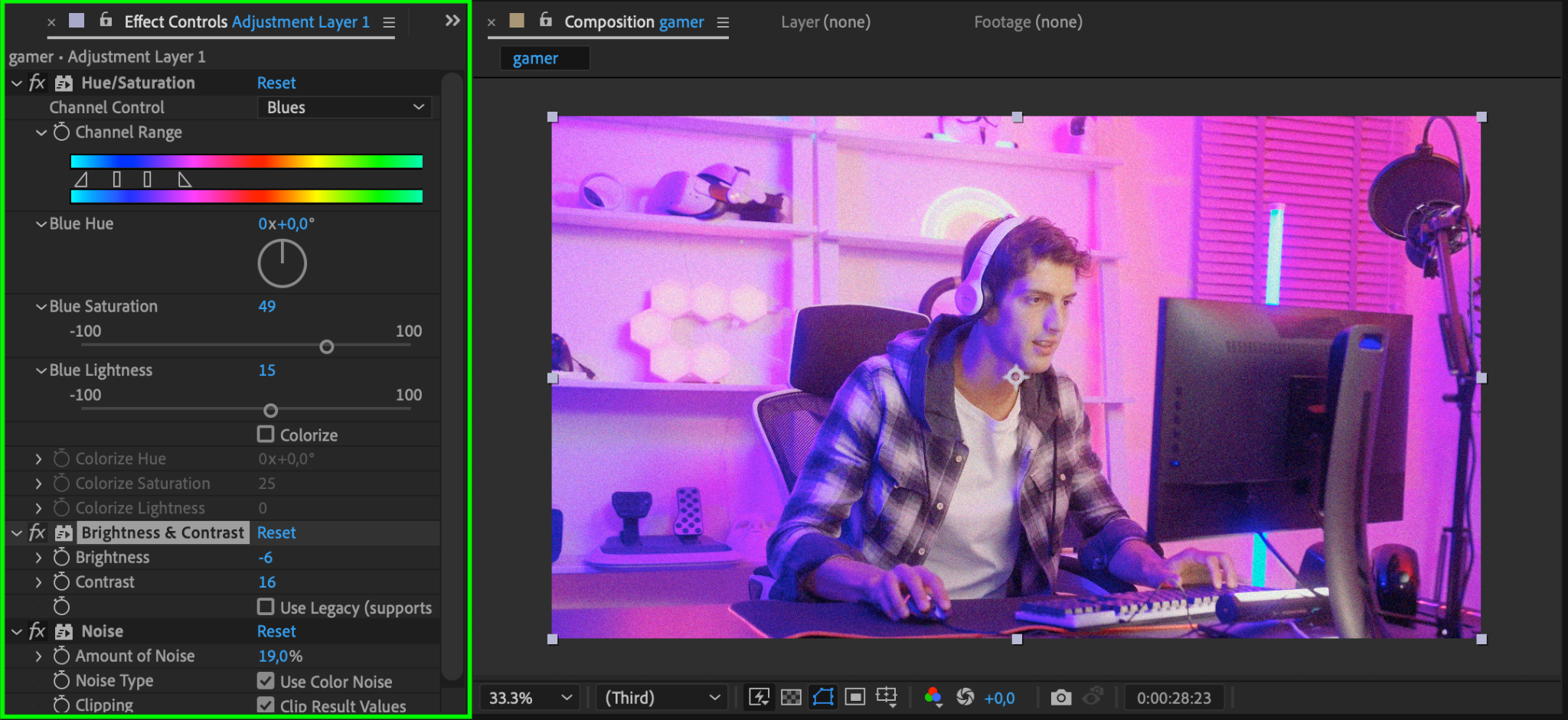This screenshot has height=720, width=1568.
Task: Open the Fast Previews options
Action: click(759, 697)
